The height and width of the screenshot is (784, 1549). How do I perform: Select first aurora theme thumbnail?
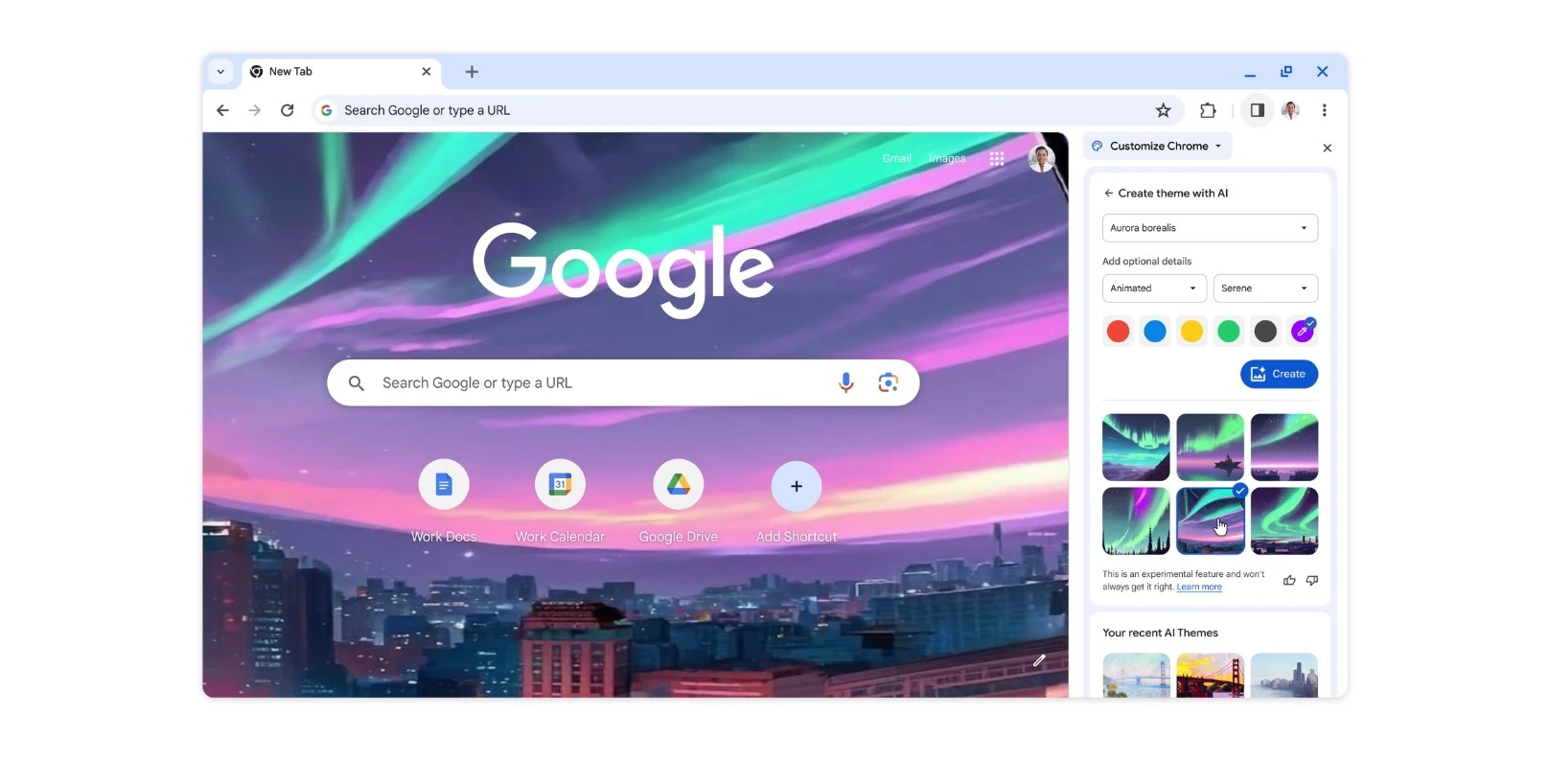(1136, 448)
